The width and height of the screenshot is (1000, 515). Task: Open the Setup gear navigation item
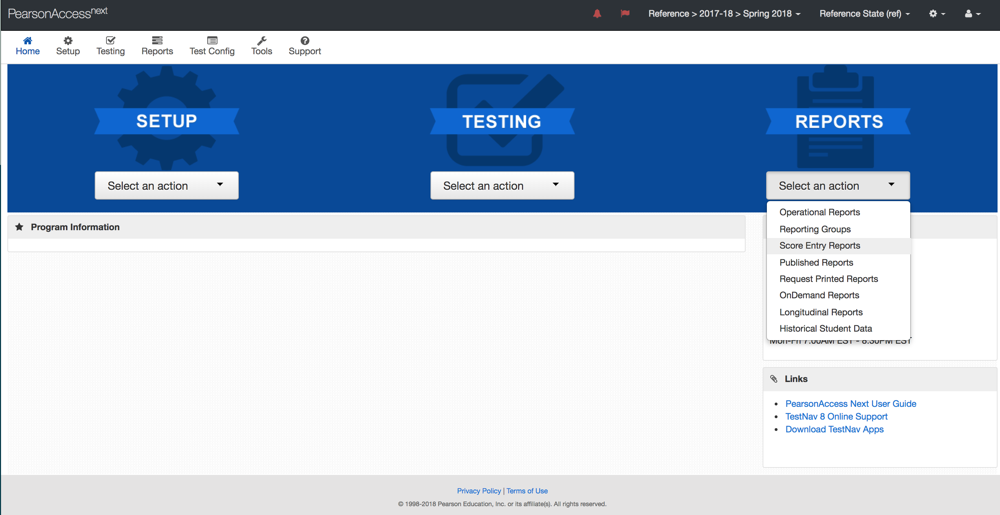point(68,46)
